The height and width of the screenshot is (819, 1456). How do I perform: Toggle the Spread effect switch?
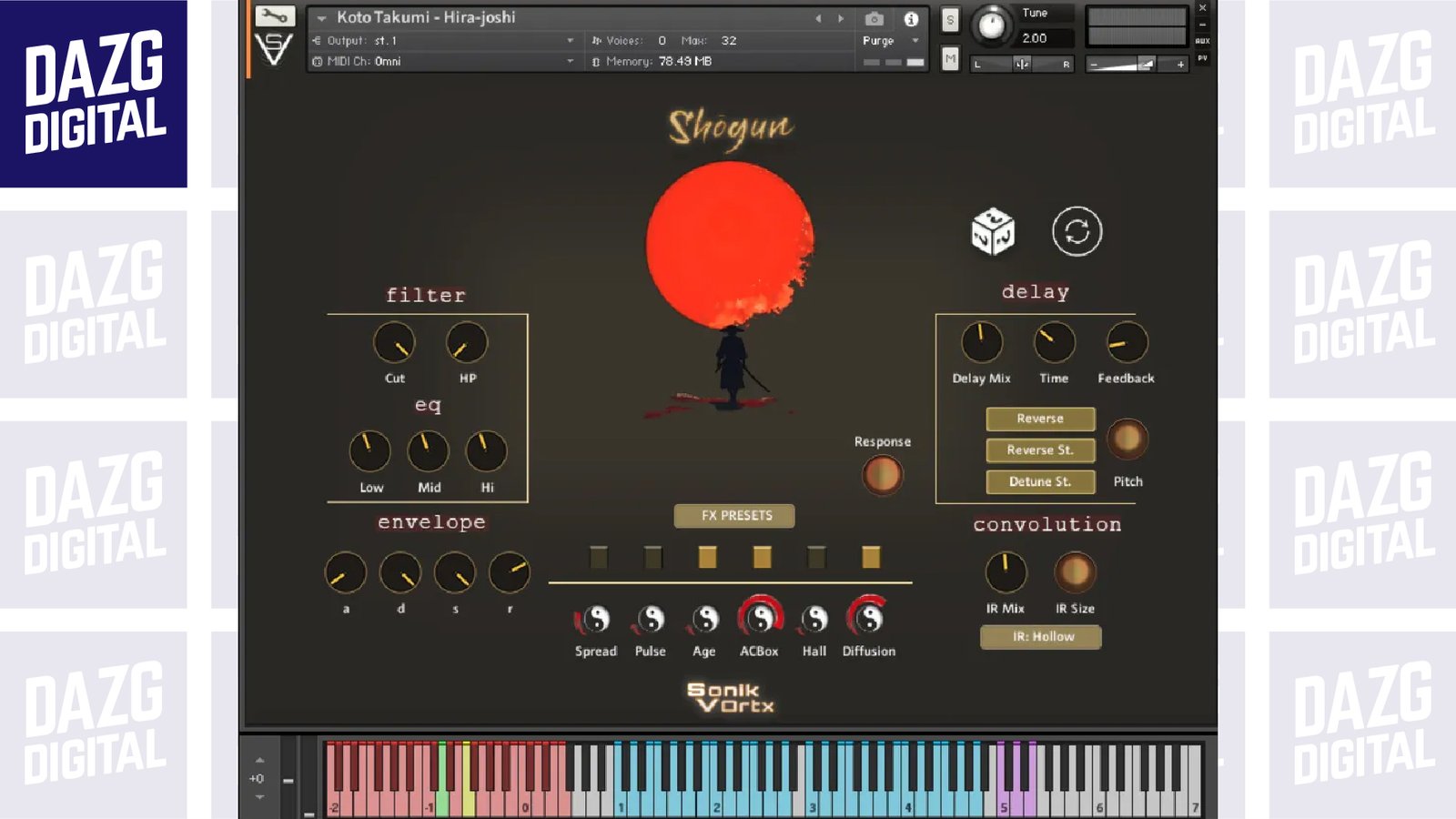point(598,557)
